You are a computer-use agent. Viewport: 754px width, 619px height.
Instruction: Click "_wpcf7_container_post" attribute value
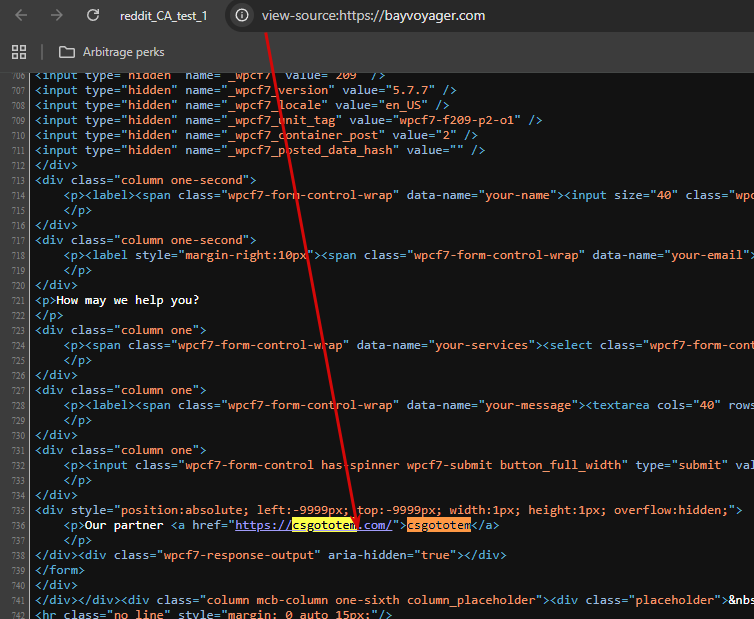(x=303, y=135)
